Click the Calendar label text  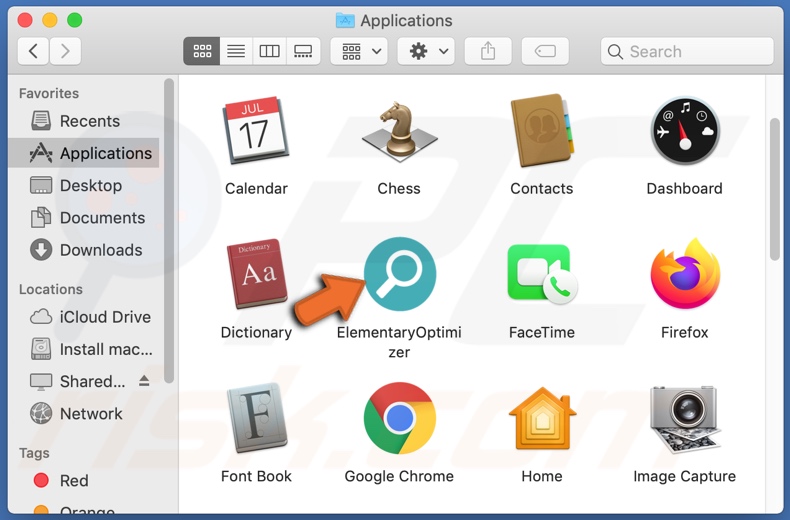click(256, 188)
